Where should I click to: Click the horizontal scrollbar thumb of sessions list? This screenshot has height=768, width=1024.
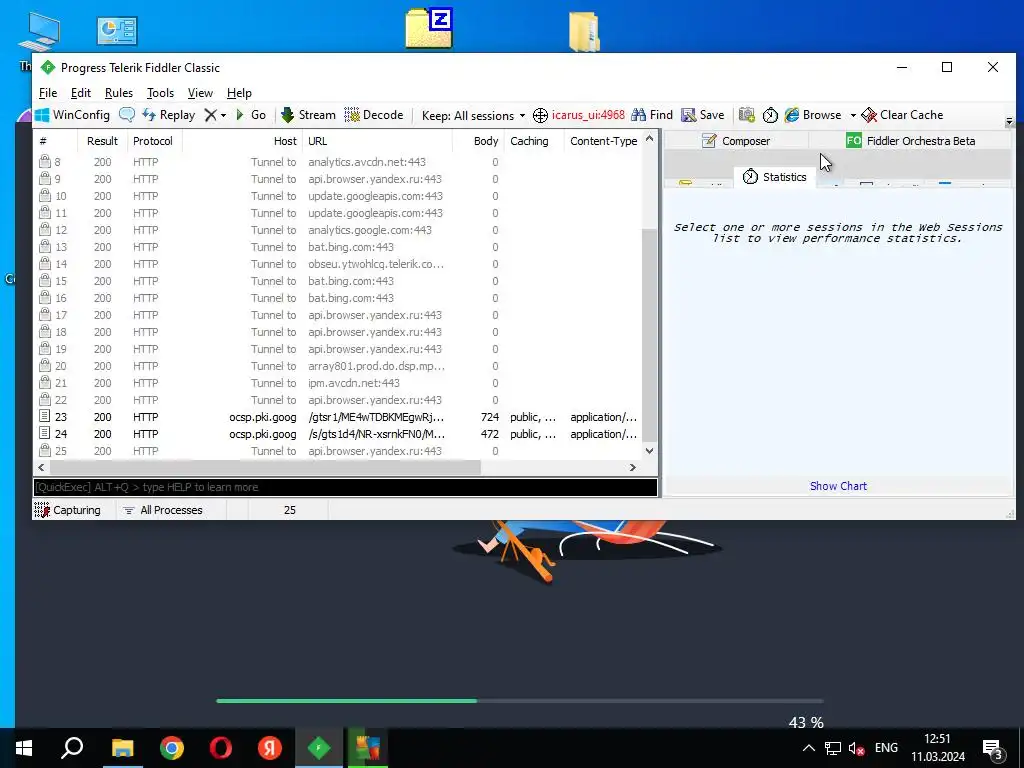(265, 468)
